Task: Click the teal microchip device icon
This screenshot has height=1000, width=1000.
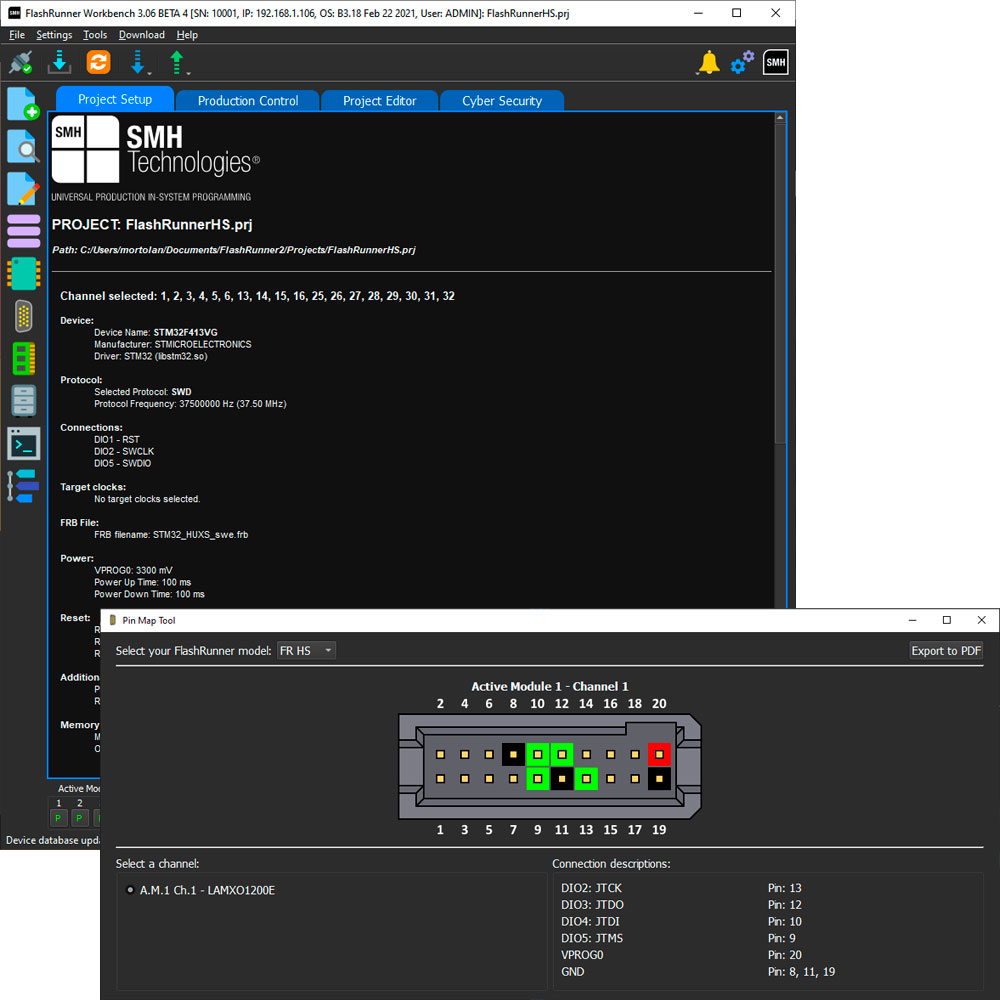Action: tap(23, 272)
